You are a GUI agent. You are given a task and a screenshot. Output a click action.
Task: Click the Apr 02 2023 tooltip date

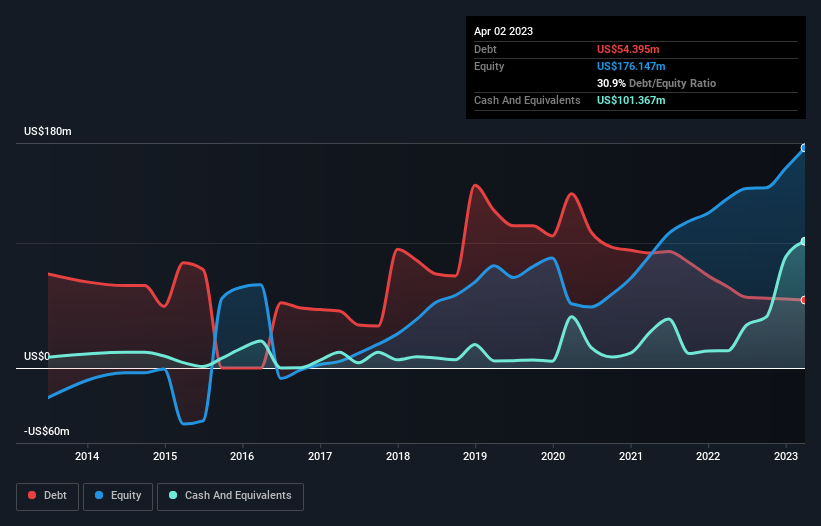click(x=503, y=31)
